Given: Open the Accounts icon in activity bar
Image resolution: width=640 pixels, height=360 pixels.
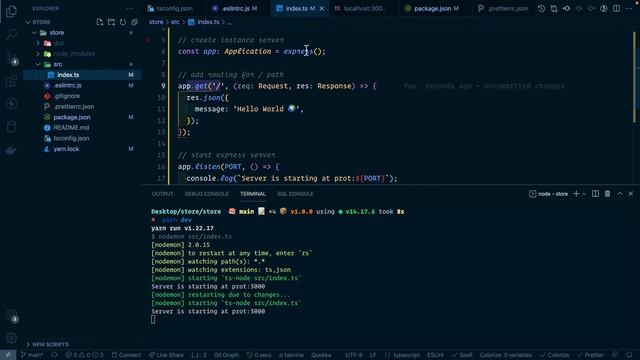Looking at the screenshot, I should click(11, 315).
